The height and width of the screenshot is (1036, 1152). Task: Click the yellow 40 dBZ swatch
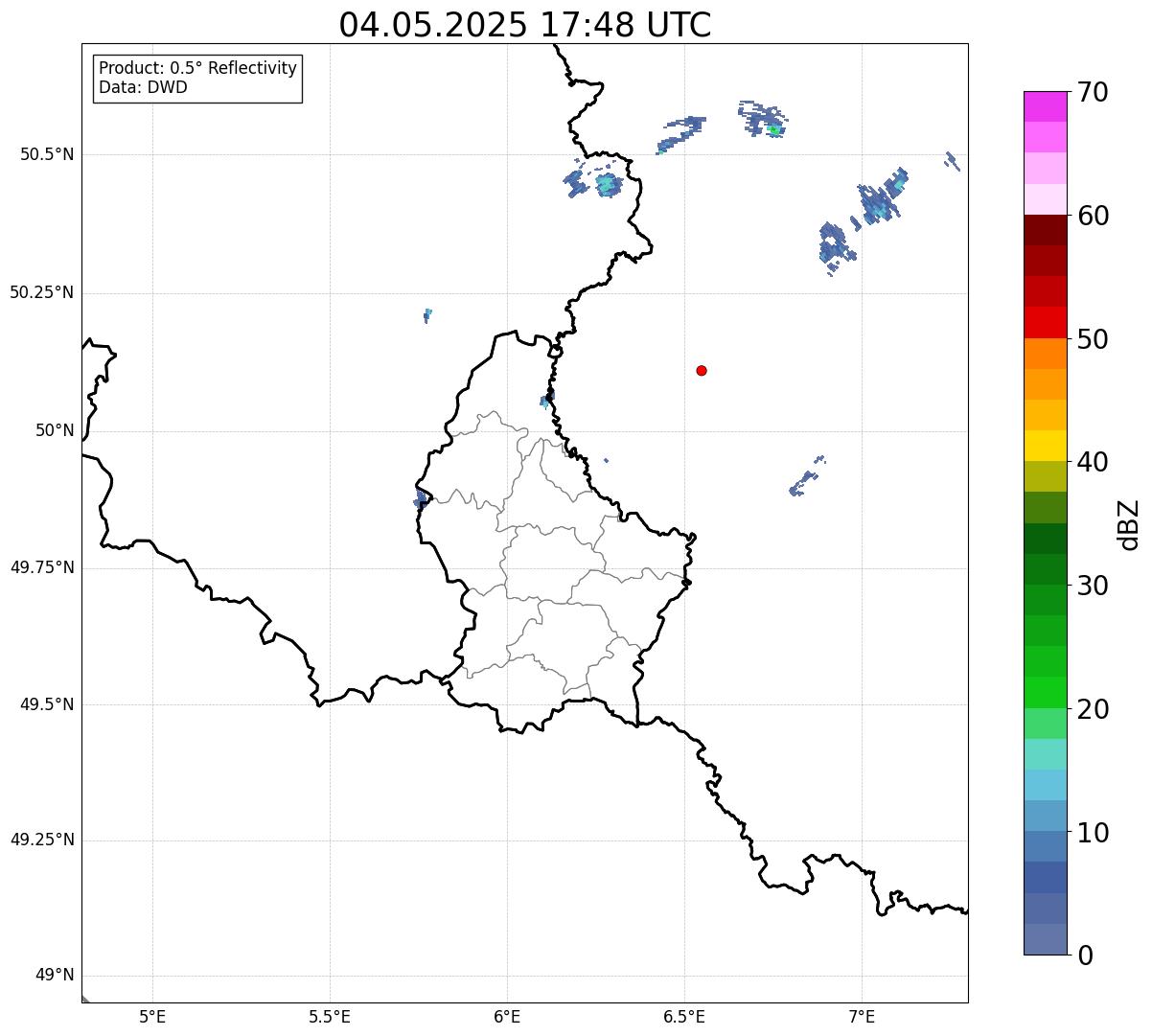(x=1046, y=446)
